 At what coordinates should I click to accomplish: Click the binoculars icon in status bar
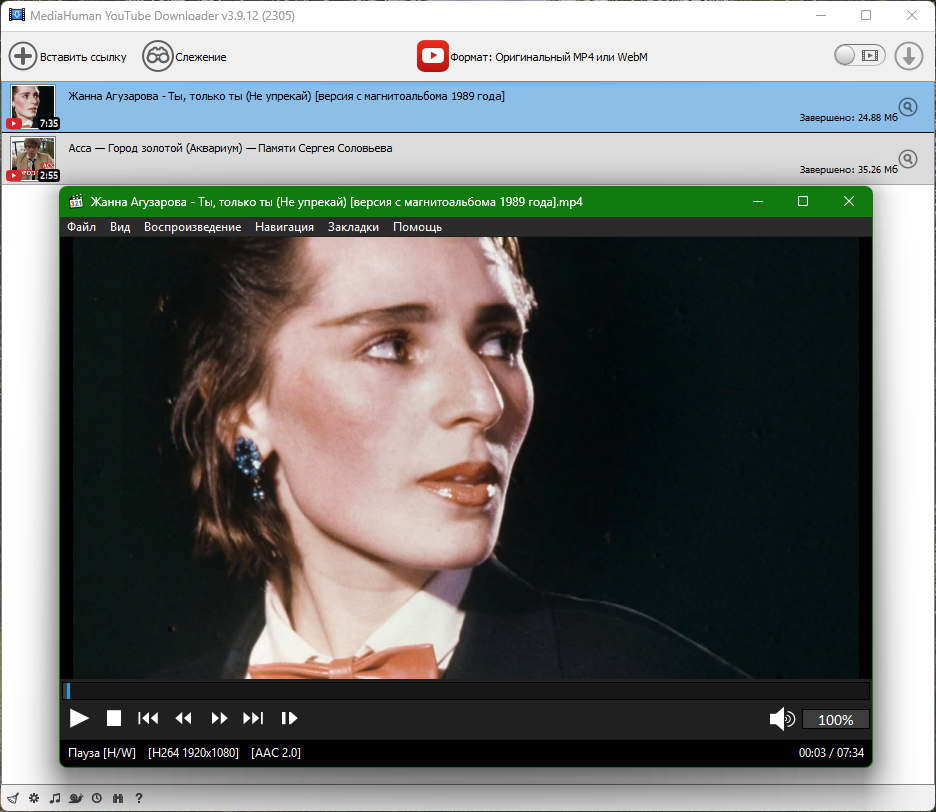pos(118,798)
